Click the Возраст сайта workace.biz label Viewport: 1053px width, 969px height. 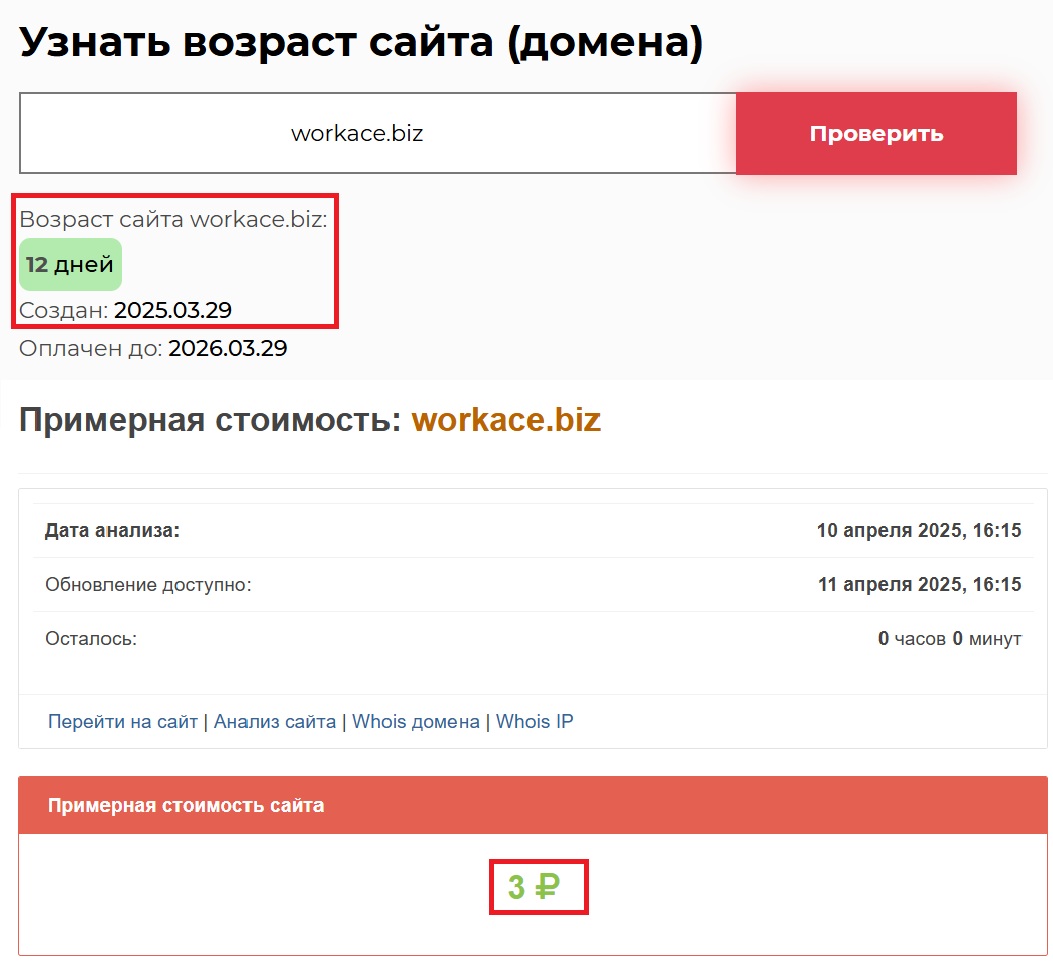pos(173,220)
